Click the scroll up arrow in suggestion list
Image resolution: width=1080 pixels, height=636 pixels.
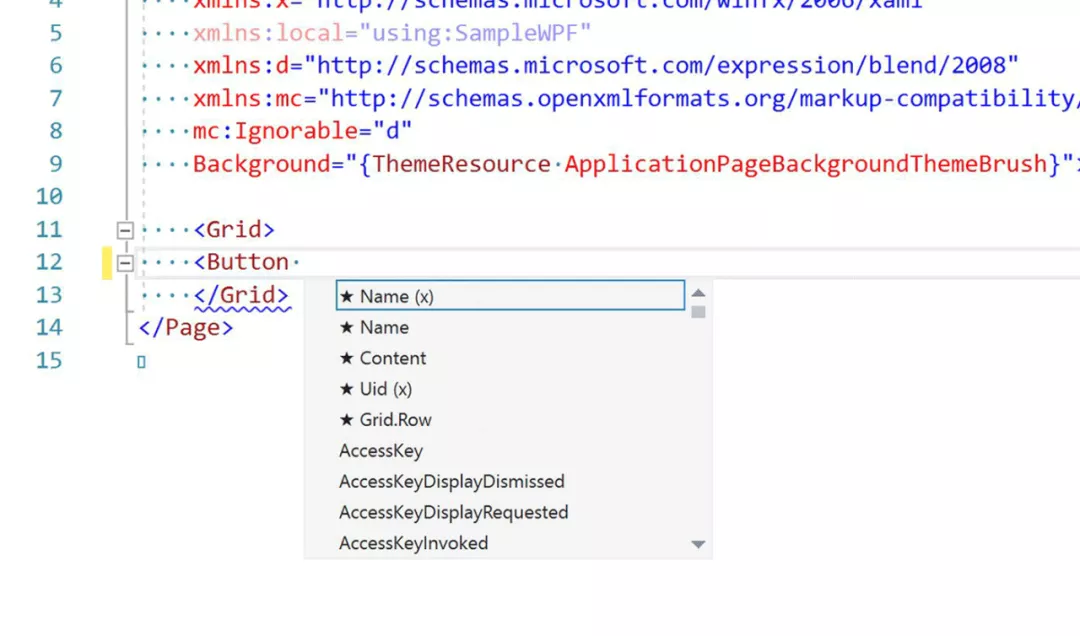pos(698,293)
